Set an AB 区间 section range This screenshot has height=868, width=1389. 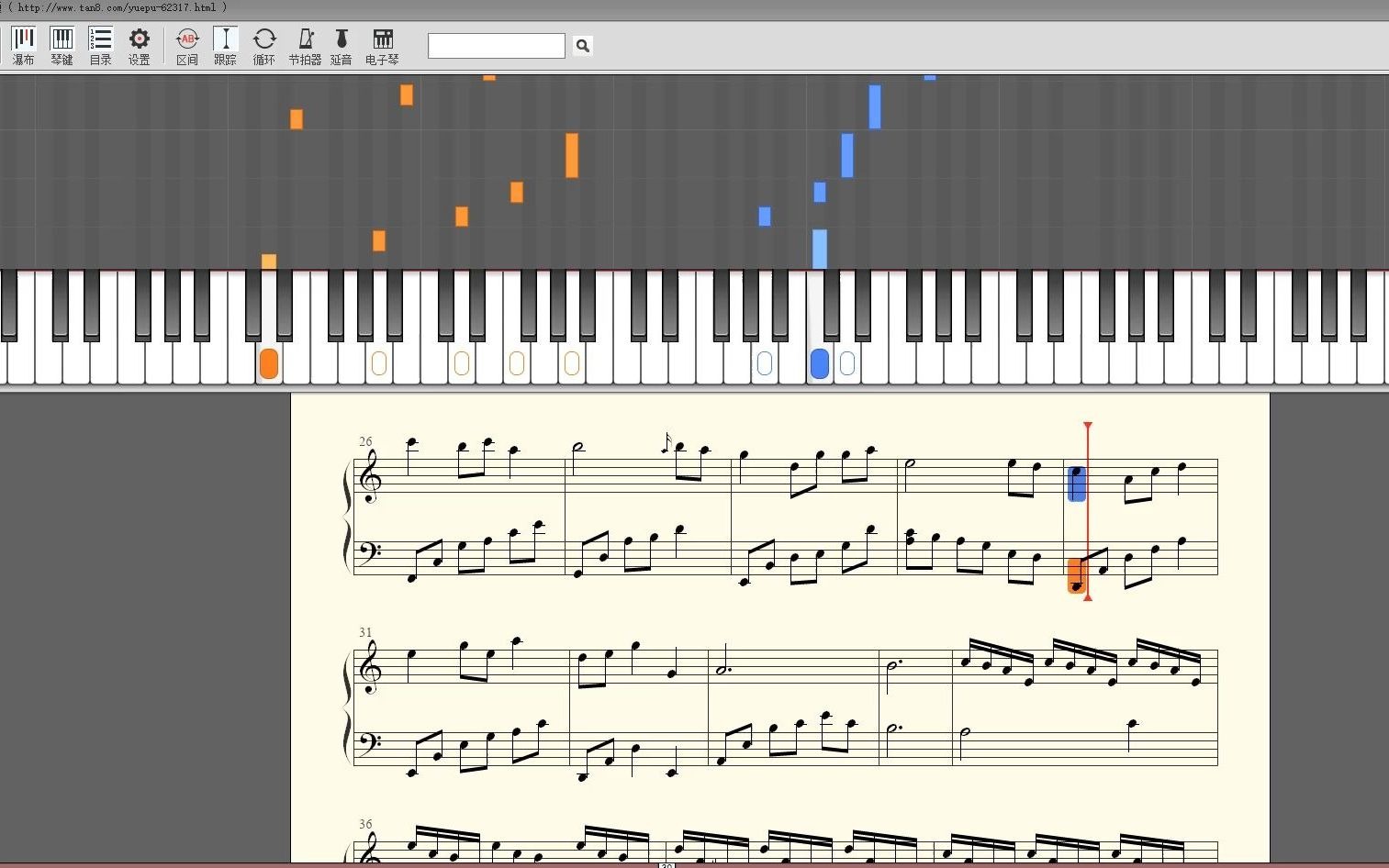coord(187,46)
